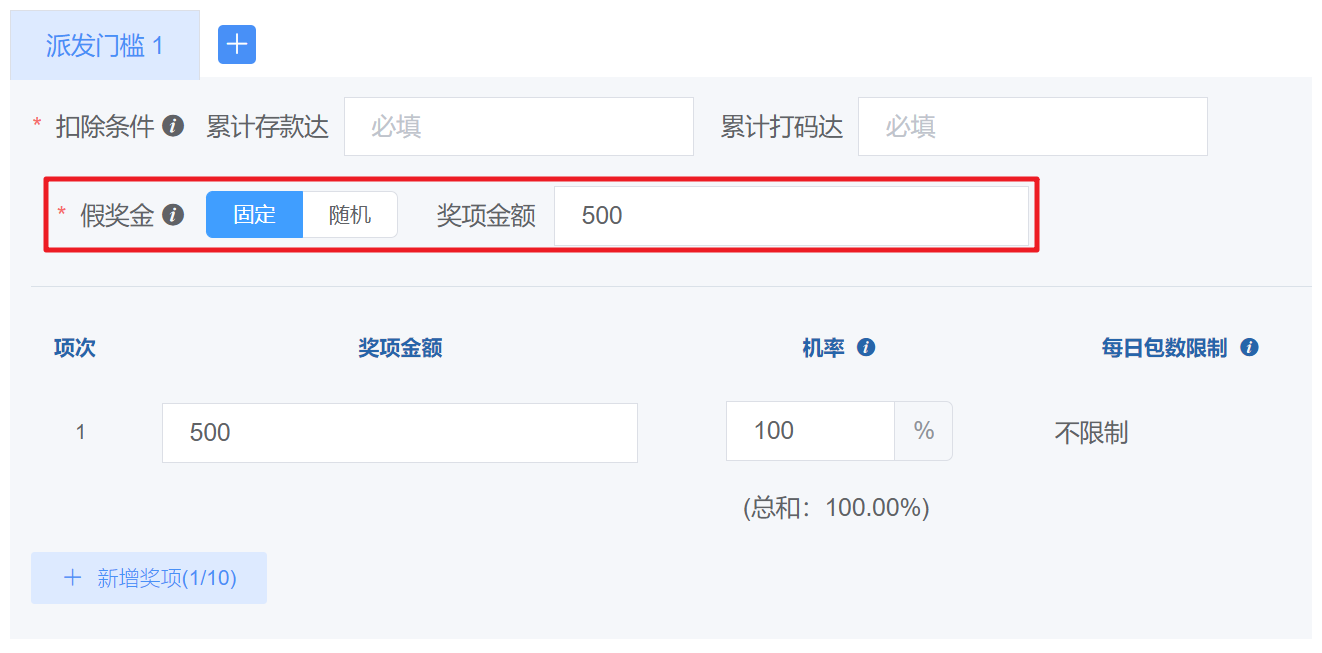Click the info icon next to 假奖金
The width and height of the screenshot is (1322, 653).
point(173,215)
